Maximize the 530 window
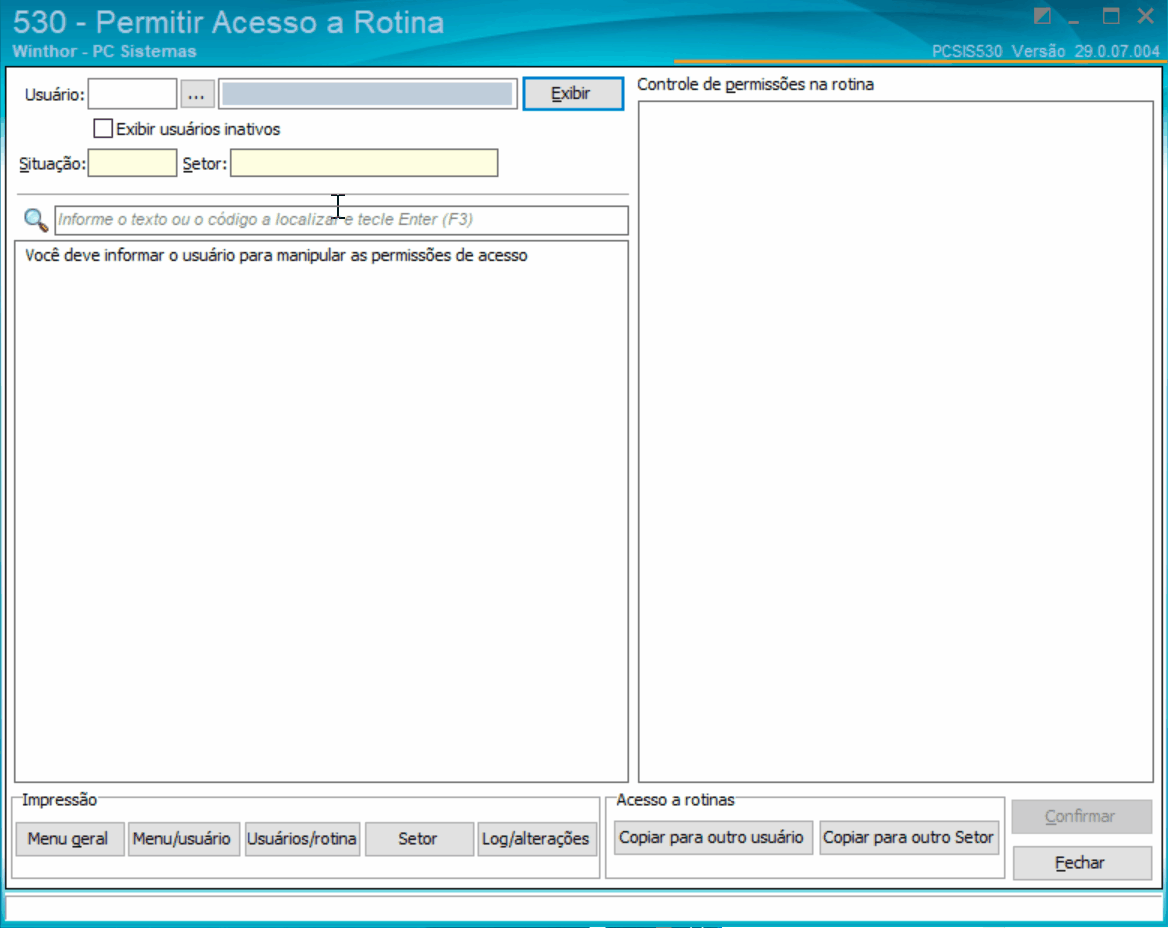Viewport: 1168px width, 928px height. (1111, 16)
